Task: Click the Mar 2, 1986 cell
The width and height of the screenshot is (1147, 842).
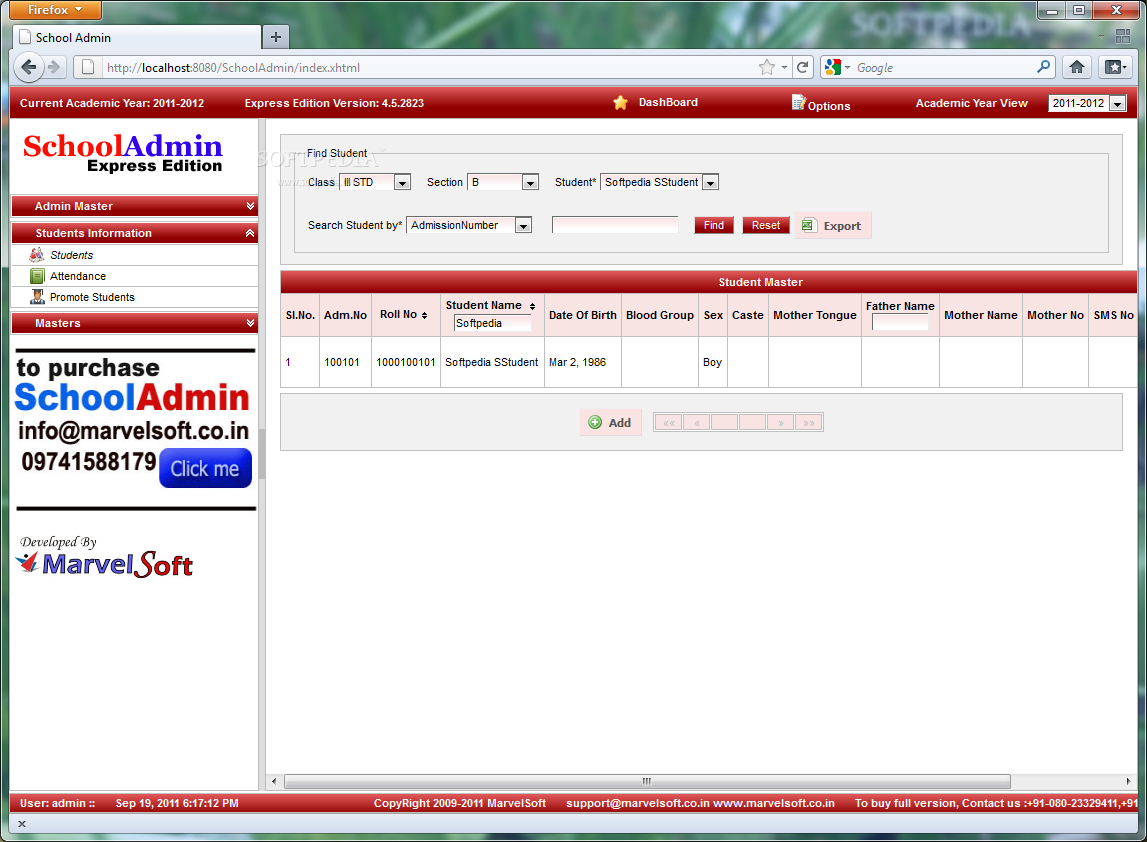Action: [x=582, y=362]
